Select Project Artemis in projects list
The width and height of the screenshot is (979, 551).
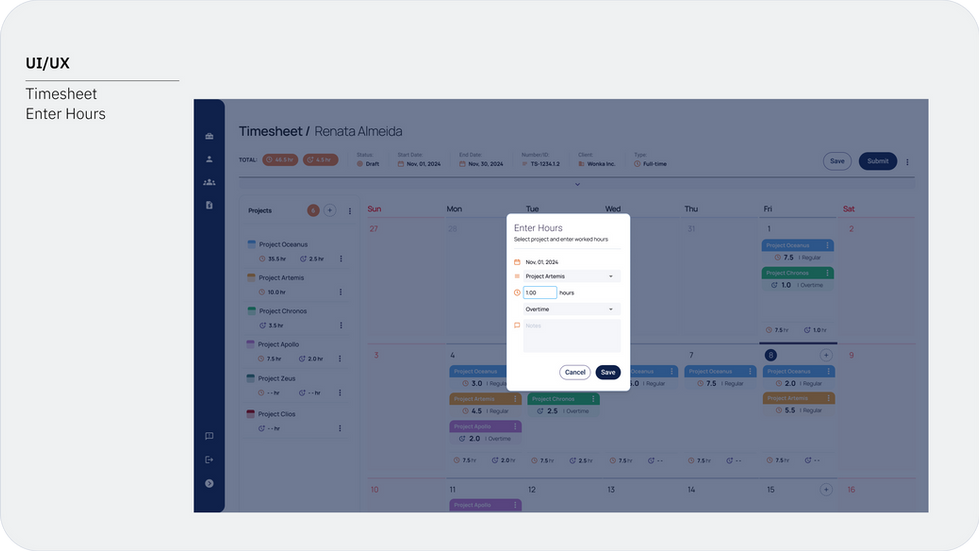[282, 278]
